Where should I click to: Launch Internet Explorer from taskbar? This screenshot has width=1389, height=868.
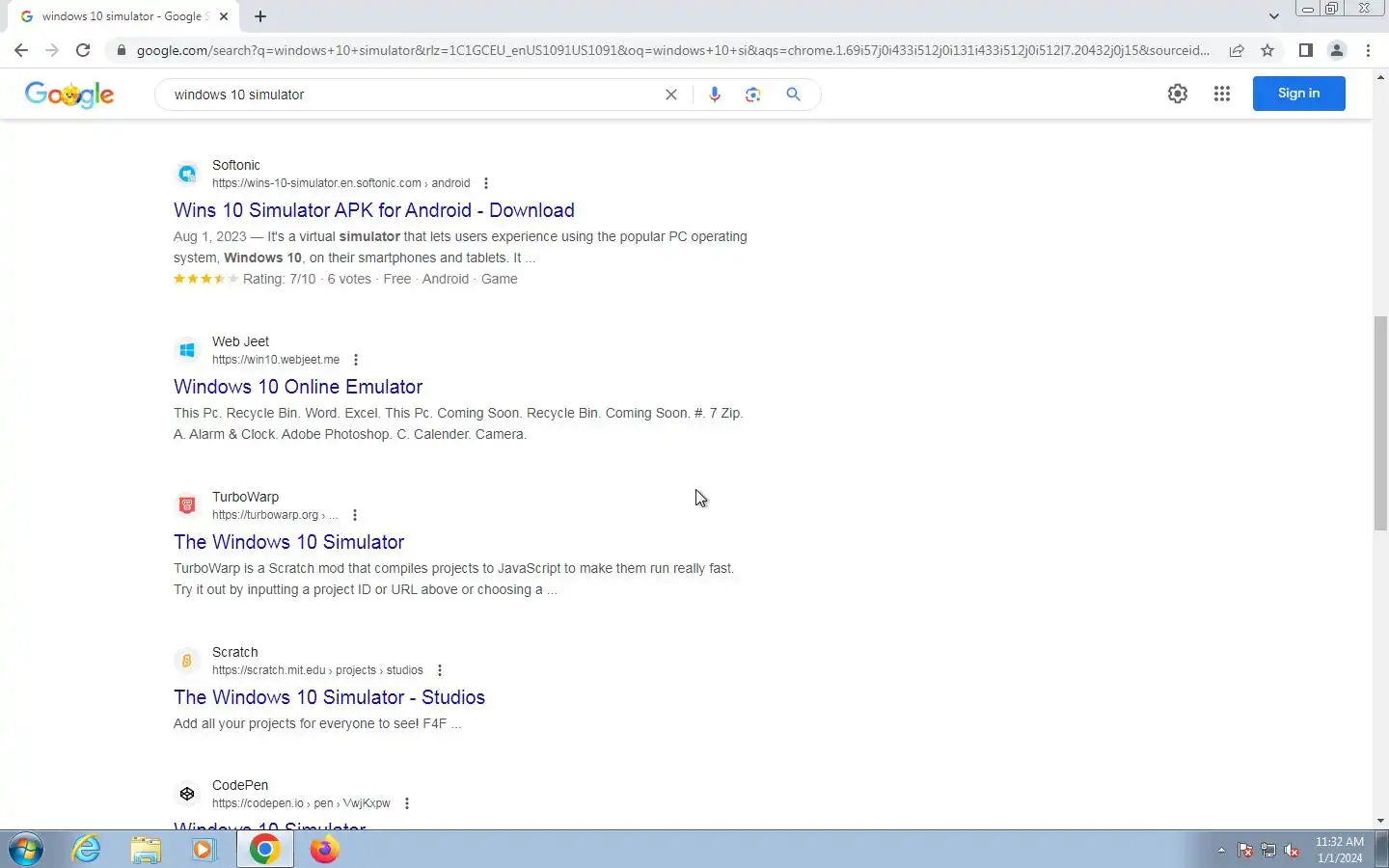[x=87, y=850]
